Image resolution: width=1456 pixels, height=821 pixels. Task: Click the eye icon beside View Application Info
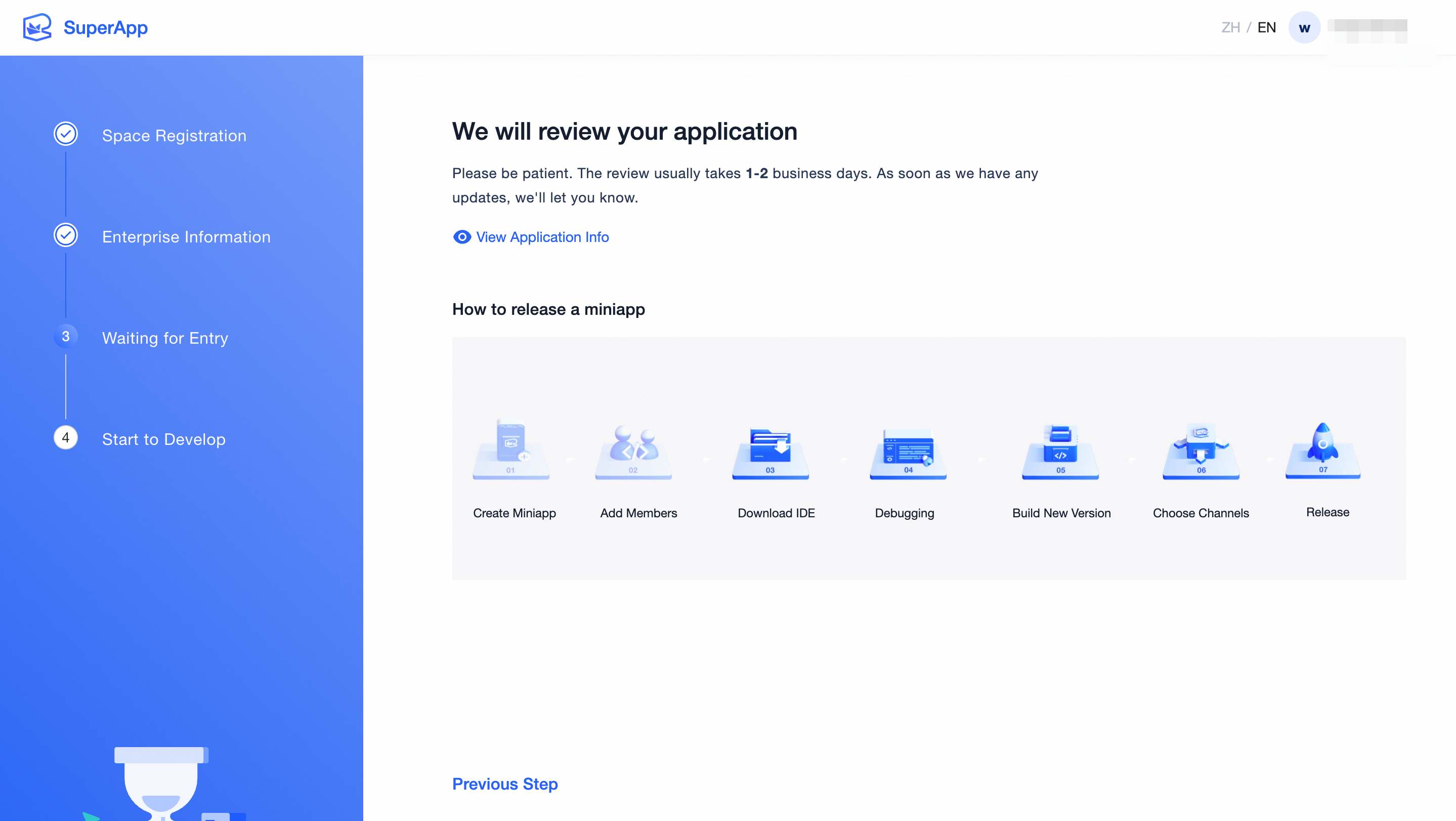462,237
